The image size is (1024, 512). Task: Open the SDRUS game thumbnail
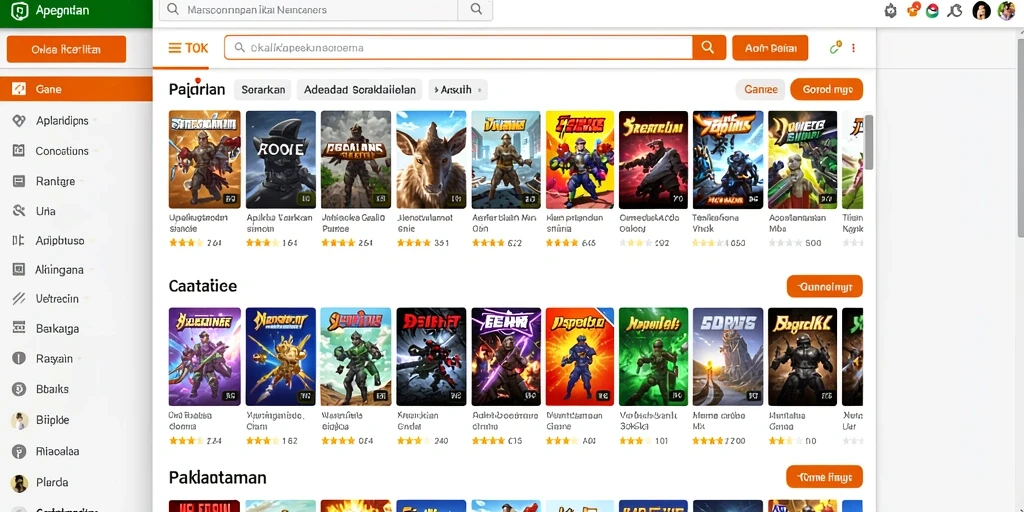(x=728, y=357)
